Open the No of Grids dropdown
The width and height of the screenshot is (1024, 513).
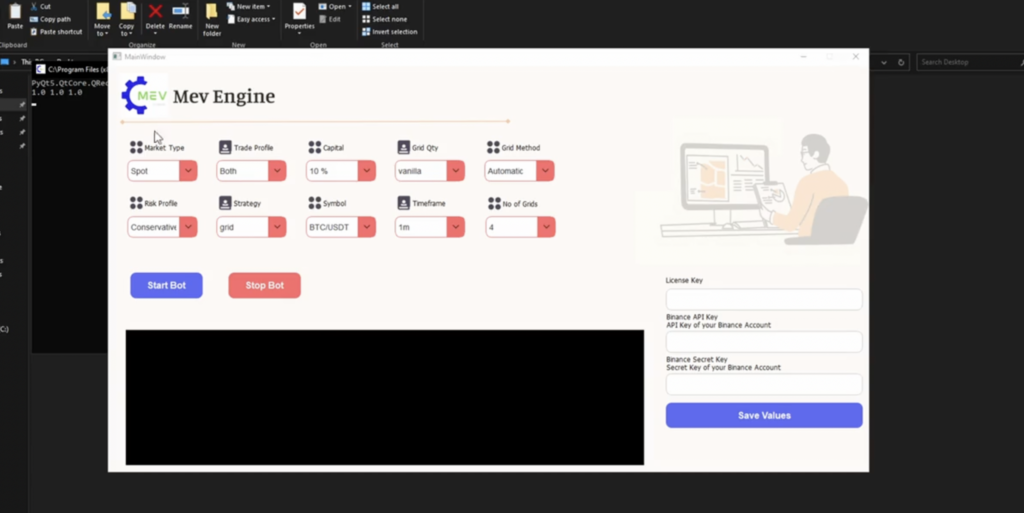click(545, 227)
